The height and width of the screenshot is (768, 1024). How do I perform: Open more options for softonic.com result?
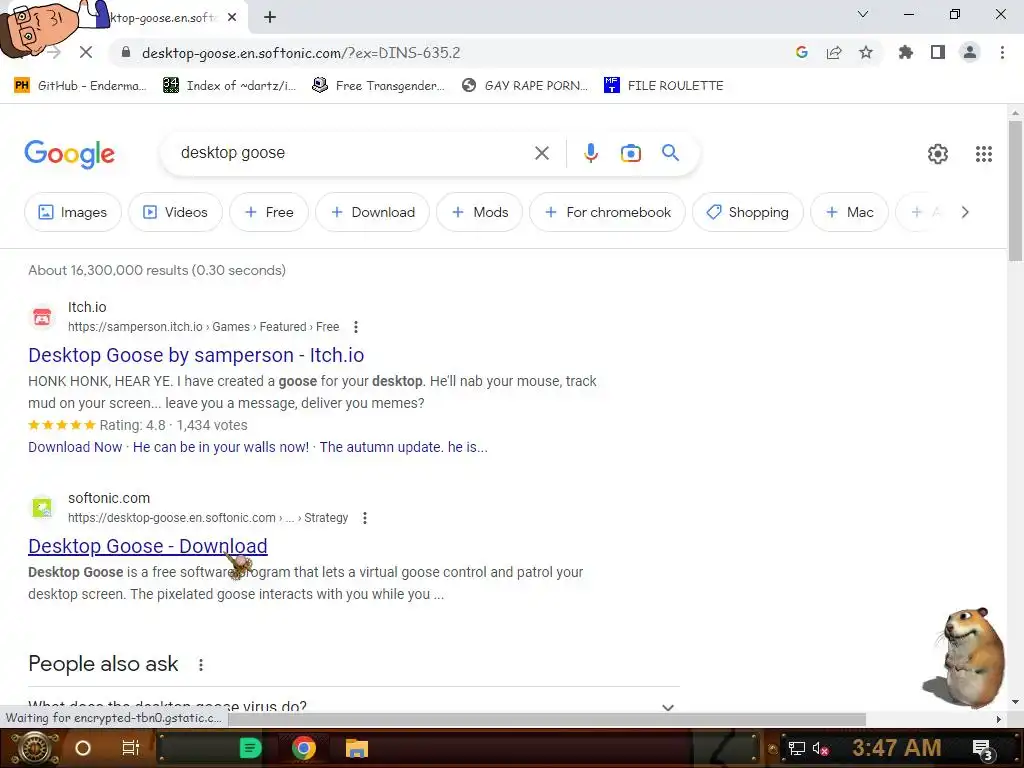coord(364,518)
